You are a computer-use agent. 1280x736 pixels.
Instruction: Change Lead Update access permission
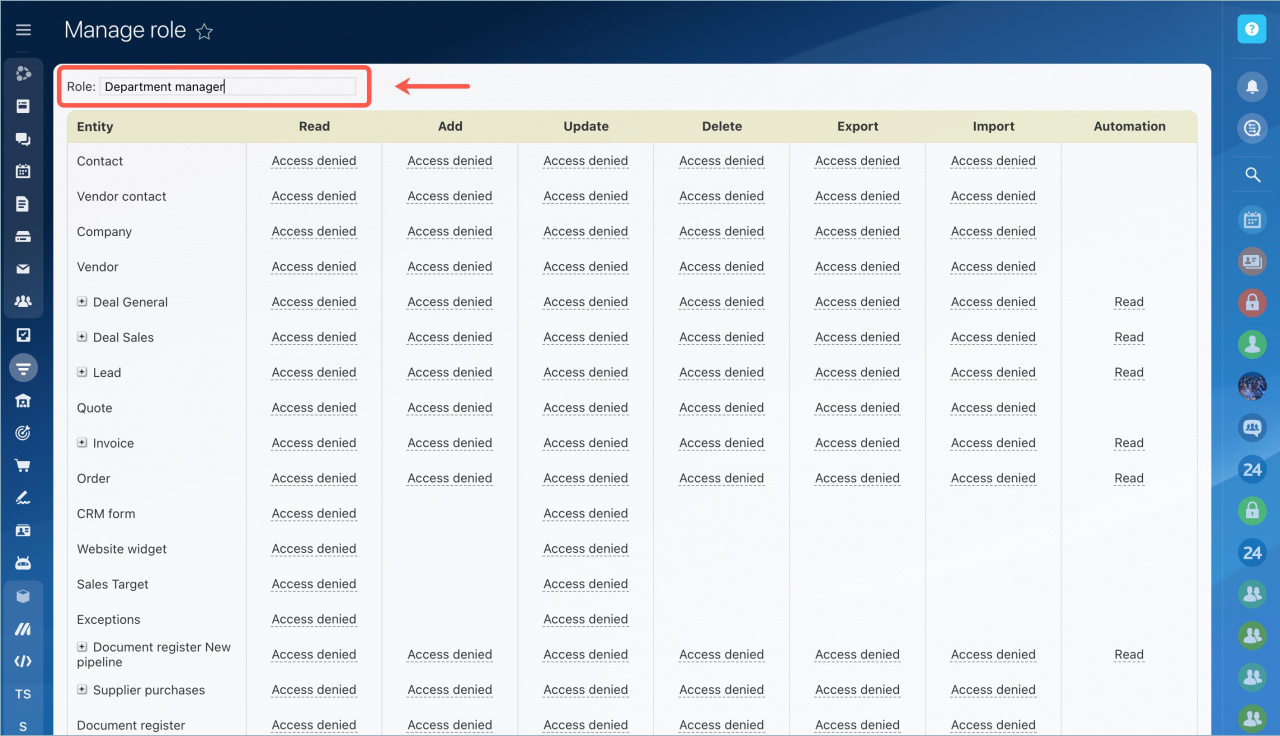point(586,372)
